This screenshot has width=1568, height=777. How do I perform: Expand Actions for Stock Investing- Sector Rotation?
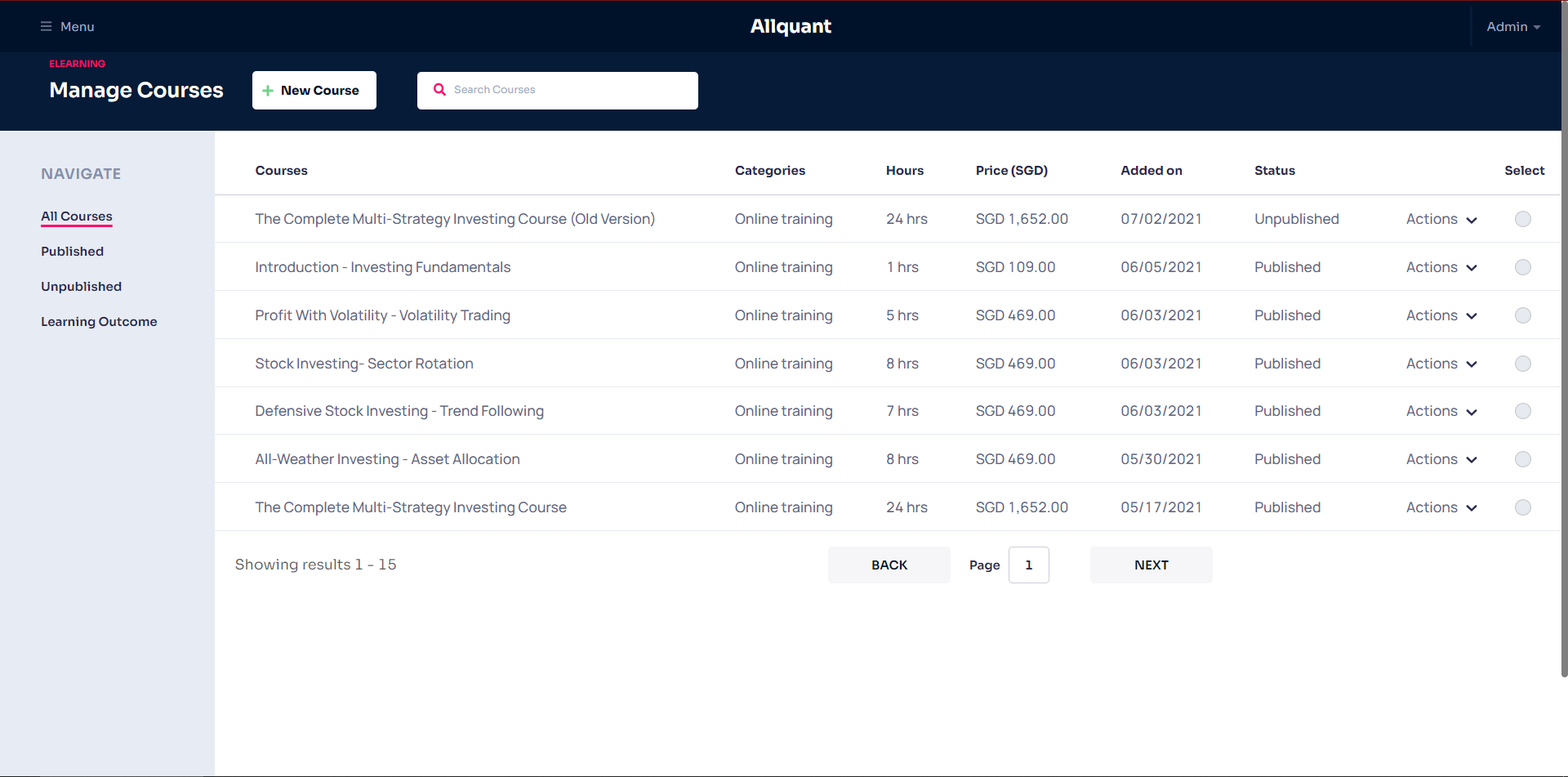click(x=1441, y=364)
